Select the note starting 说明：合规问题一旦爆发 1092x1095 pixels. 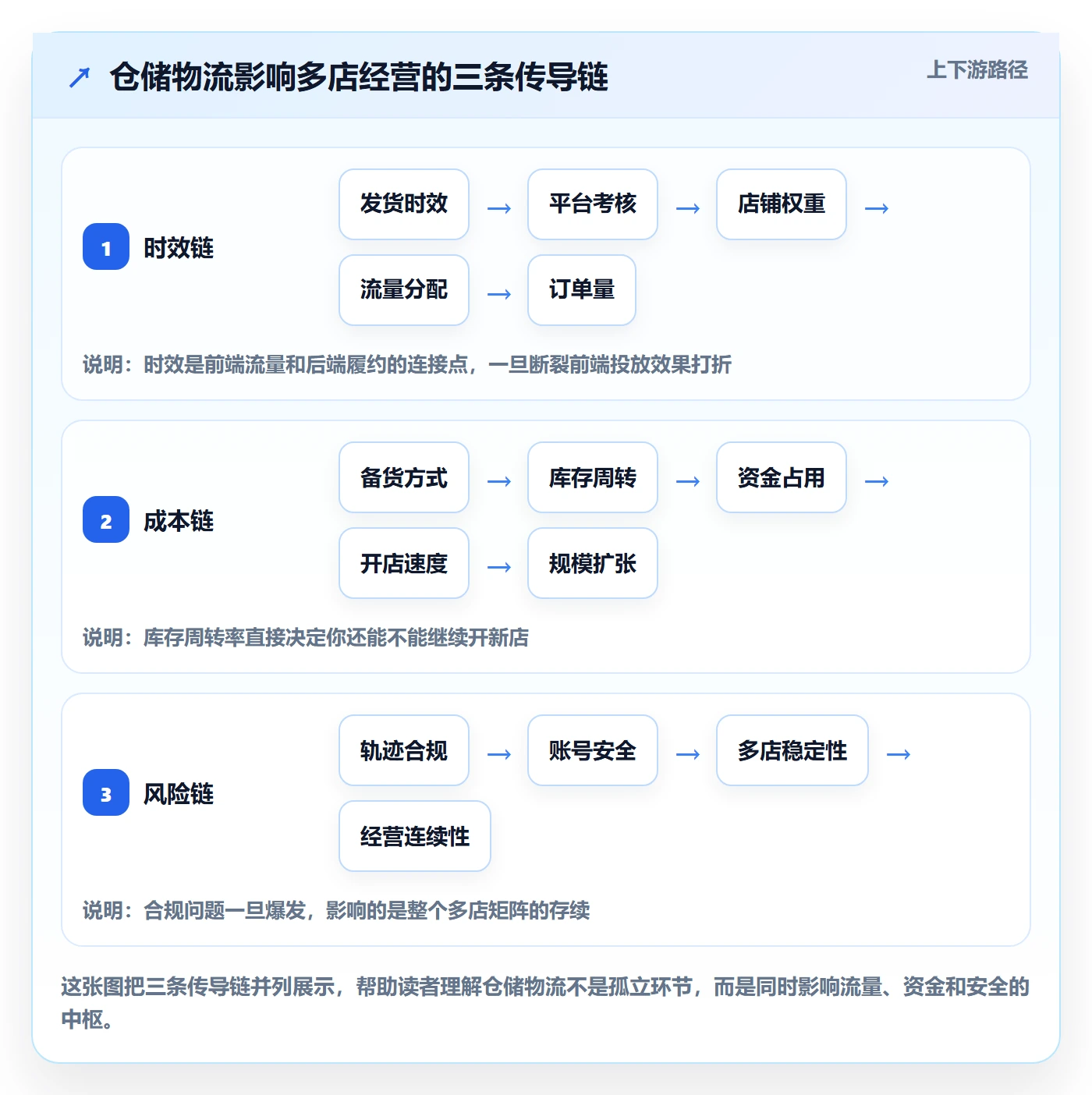(x=336, y=910)
